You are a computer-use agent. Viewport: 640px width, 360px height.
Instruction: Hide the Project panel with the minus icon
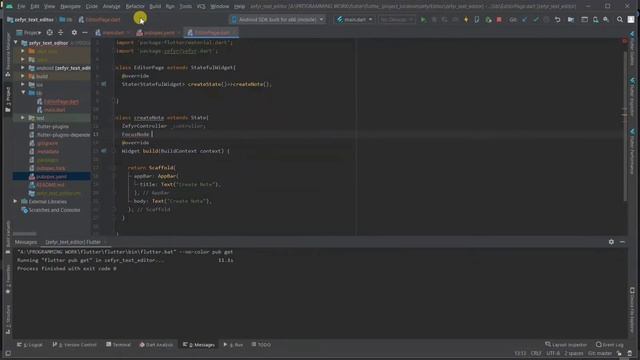coord(85,32)
